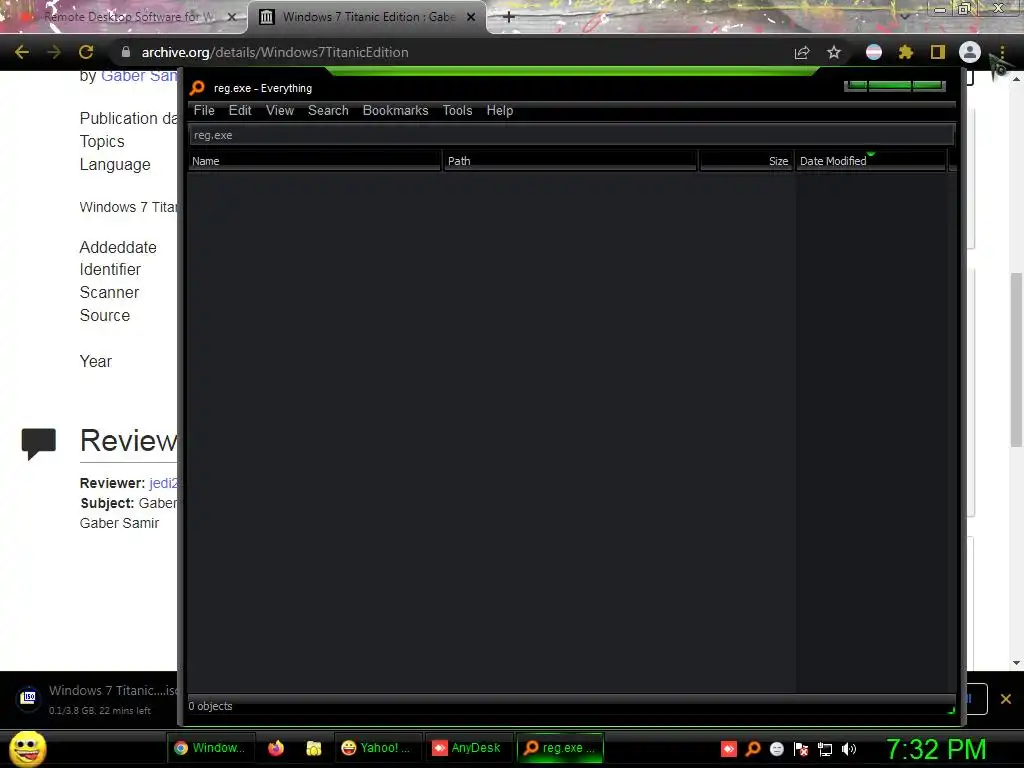Click the archive.org URL in address bar
This screenshot has height=768, width=1024.
coord(275,52)
